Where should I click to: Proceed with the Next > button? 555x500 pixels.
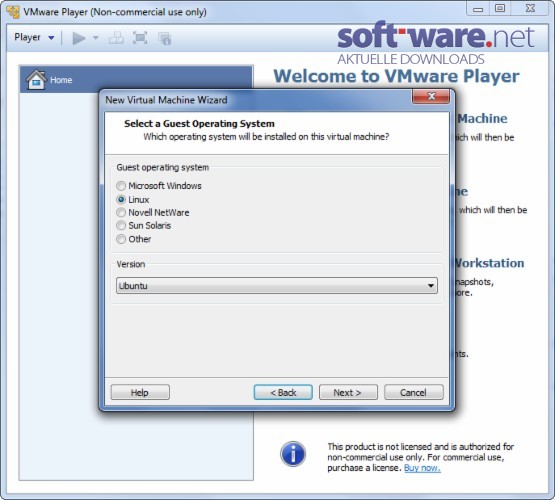click(348, 392)
